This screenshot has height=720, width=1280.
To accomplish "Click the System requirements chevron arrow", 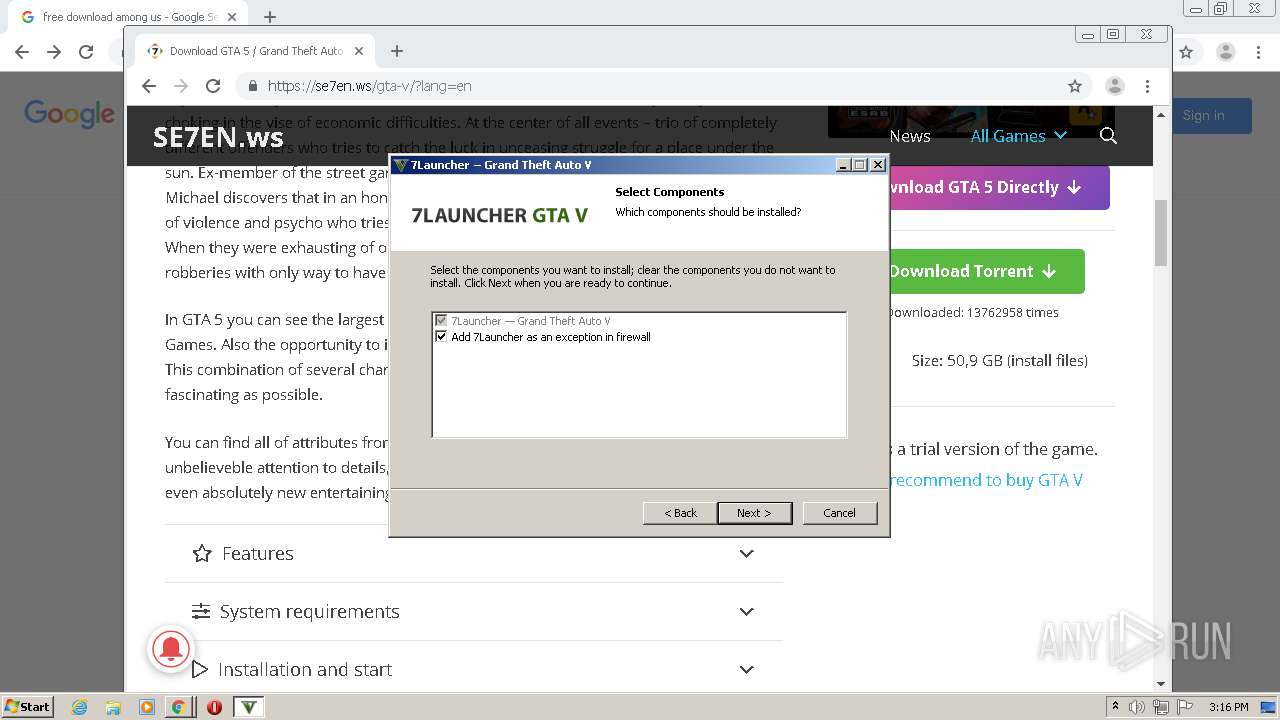I will point(746,611).
